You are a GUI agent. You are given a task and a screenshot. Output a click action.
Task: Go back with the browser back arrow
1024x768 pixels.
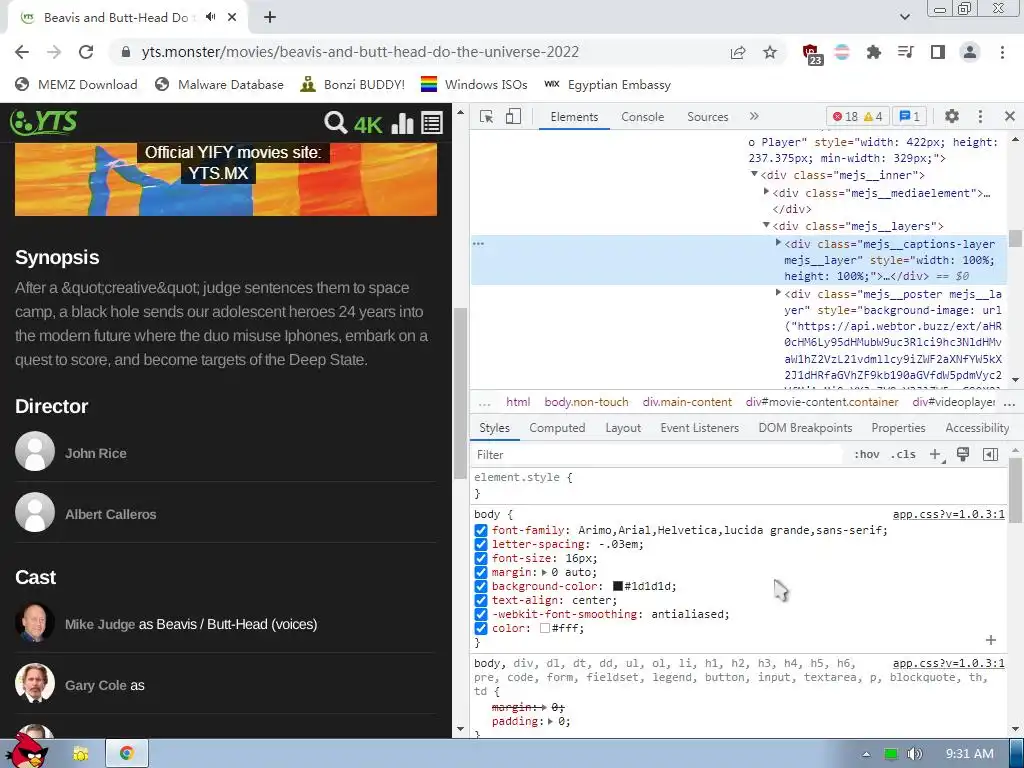[x=22, y=52]
